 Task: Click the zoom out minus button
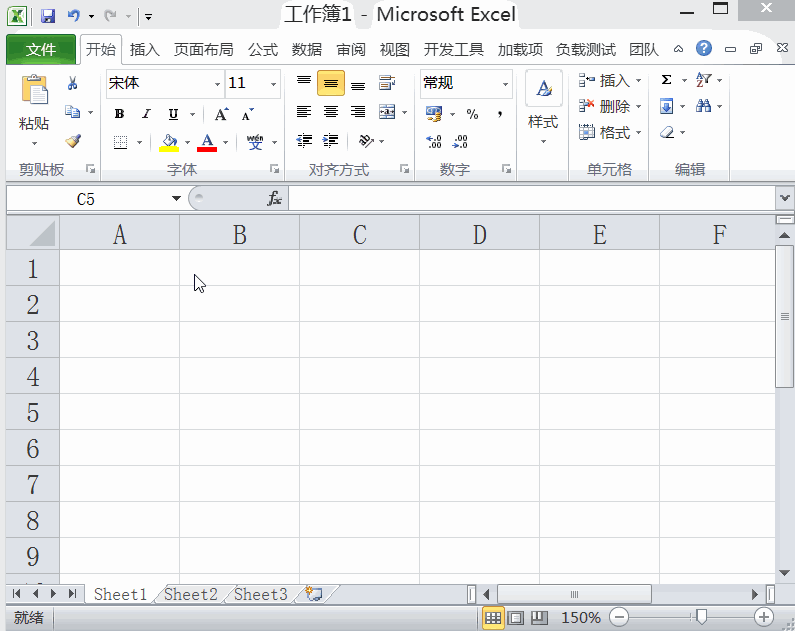[619, 617]
